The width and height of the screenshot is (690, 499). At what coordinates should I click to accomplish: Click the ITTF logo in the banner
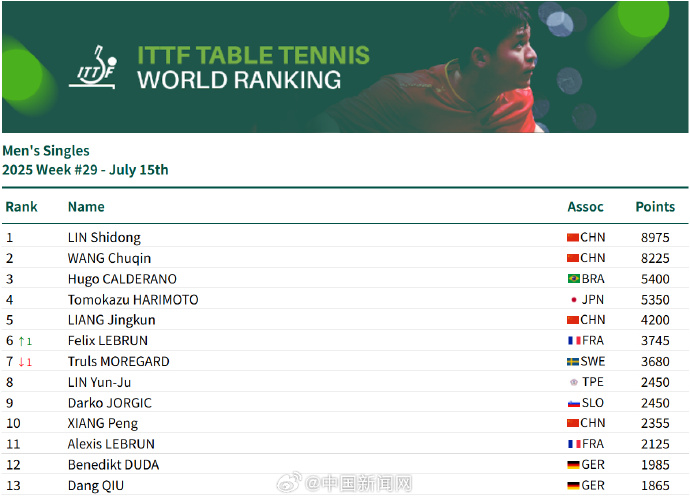[97, 65]
